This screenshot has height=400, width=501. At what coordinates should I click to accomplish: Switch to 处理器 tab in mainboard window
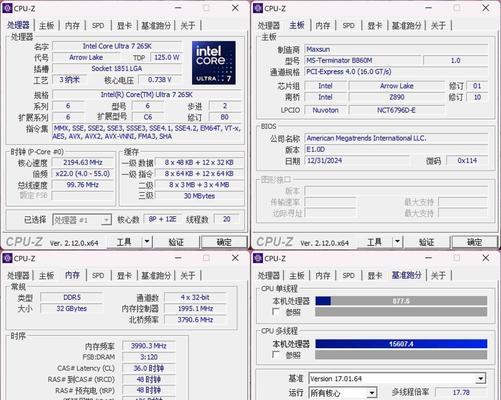(268, 25)
